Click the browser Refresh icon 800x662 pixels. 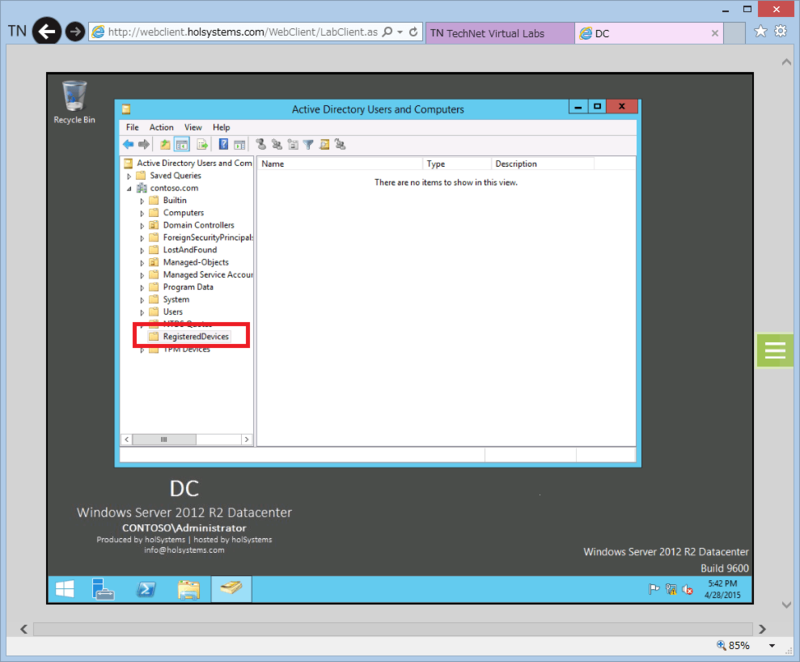click(x=413, y=32)
